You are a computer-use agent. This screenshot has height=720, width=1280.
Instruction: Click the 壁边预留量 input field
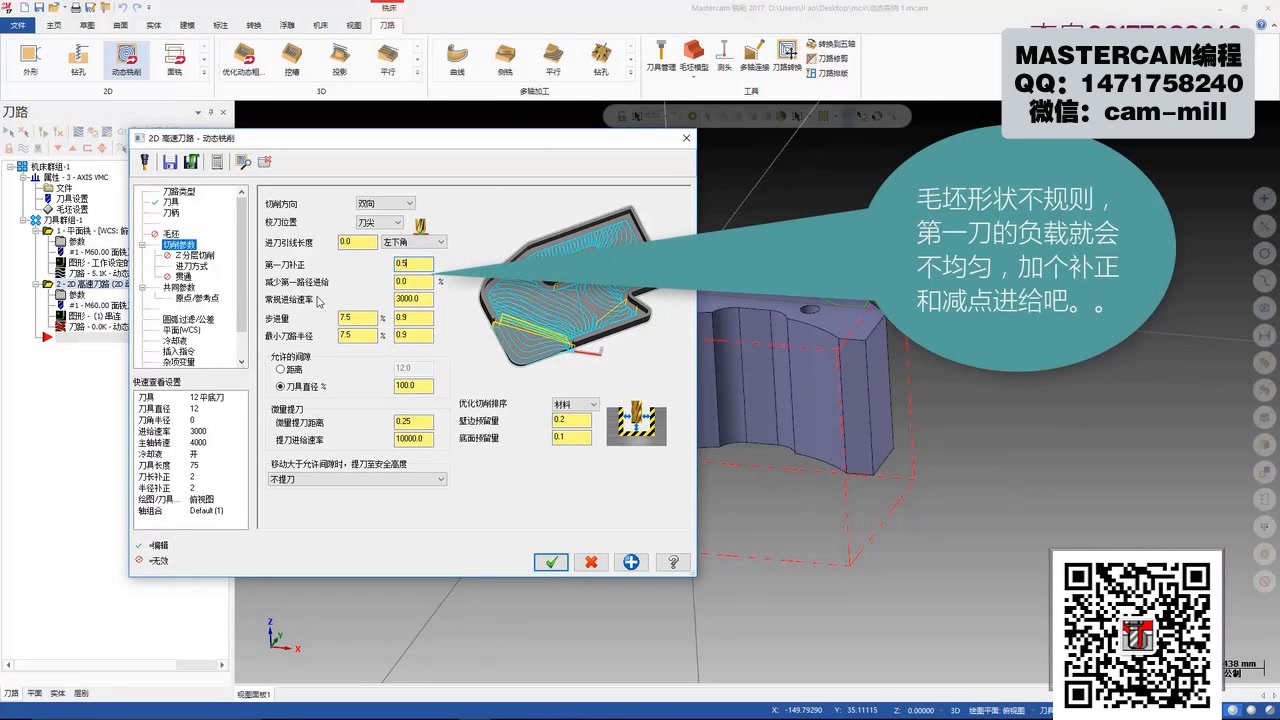(572, 420)
